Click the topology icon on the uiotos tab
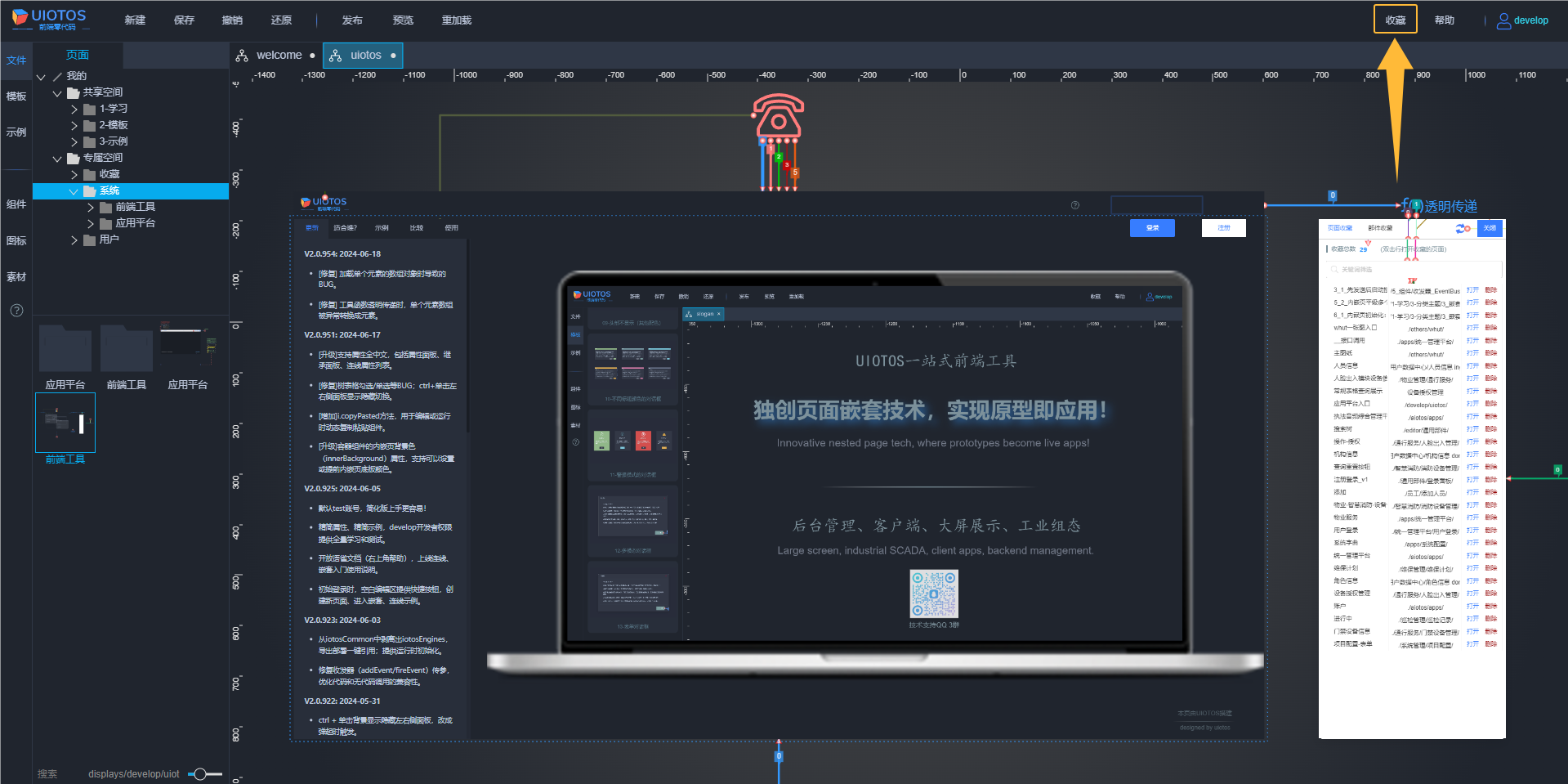Screen dimensions: 1568x784 coord(335,56)
